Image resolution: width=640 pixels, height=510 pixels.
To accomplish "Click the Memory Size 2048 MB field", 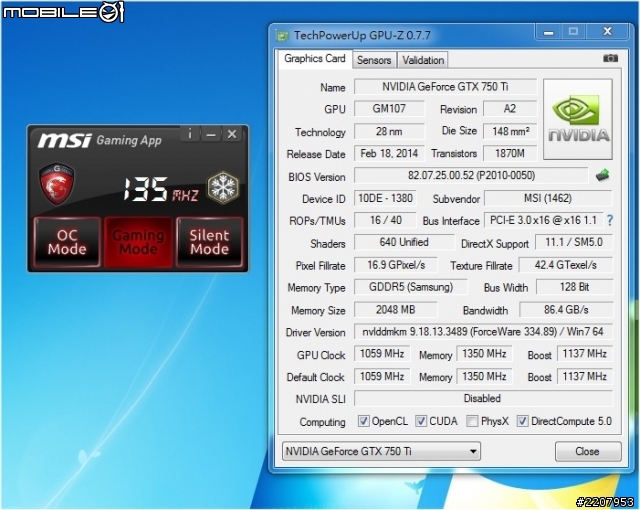I will coord(395,310).
